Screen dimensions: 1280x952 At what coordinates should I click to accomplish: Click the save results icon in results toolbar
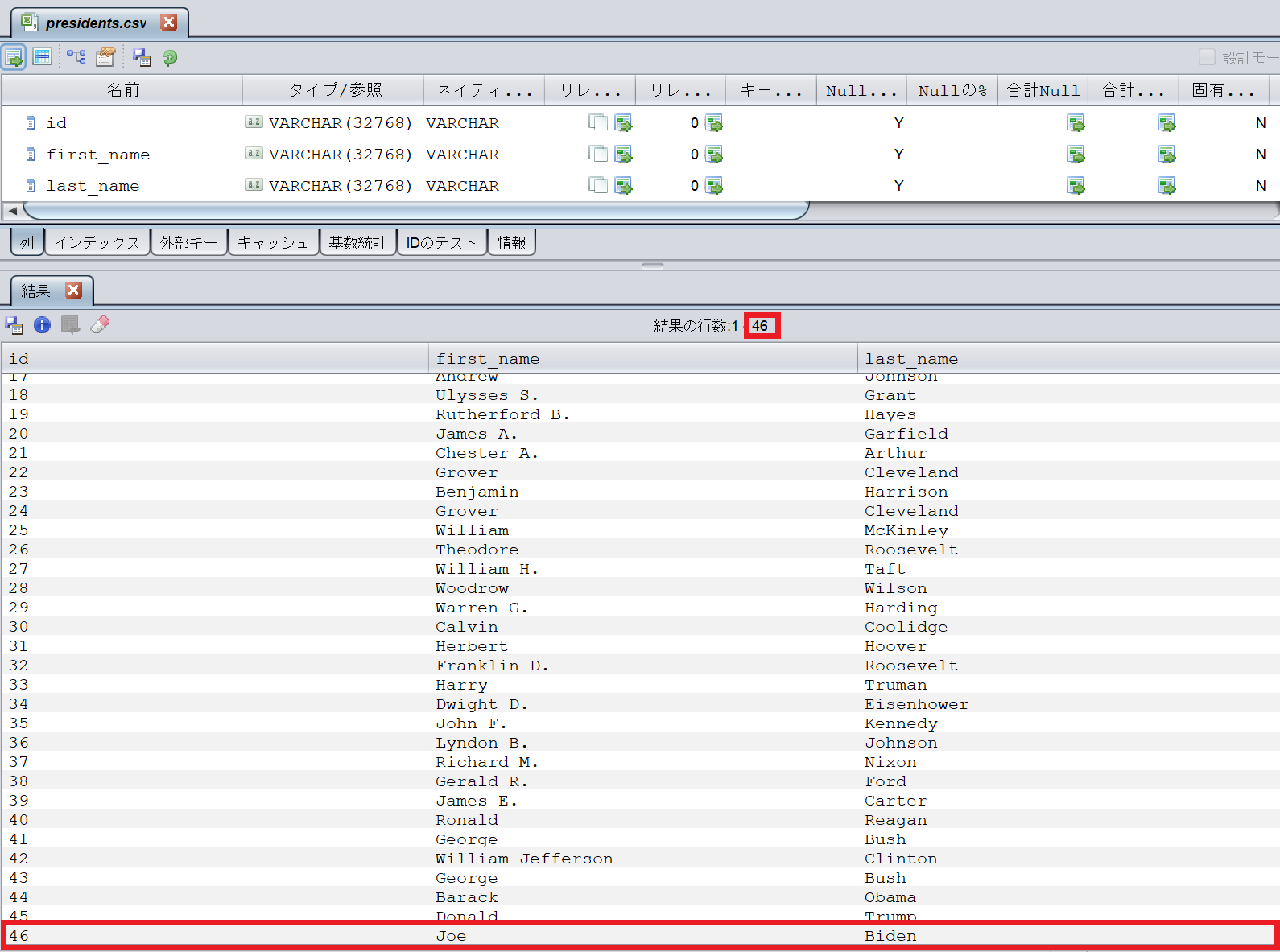coord(14,325)
